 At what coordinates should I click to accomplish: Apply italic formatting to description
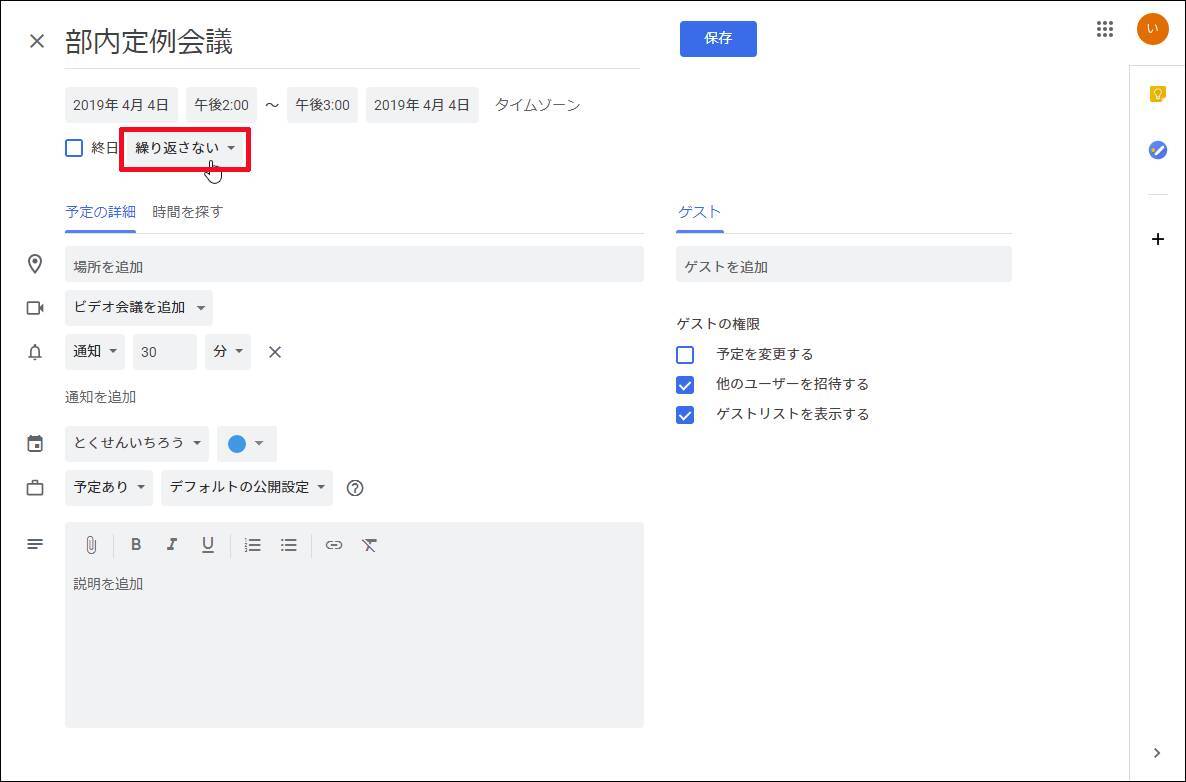(172, 545)
